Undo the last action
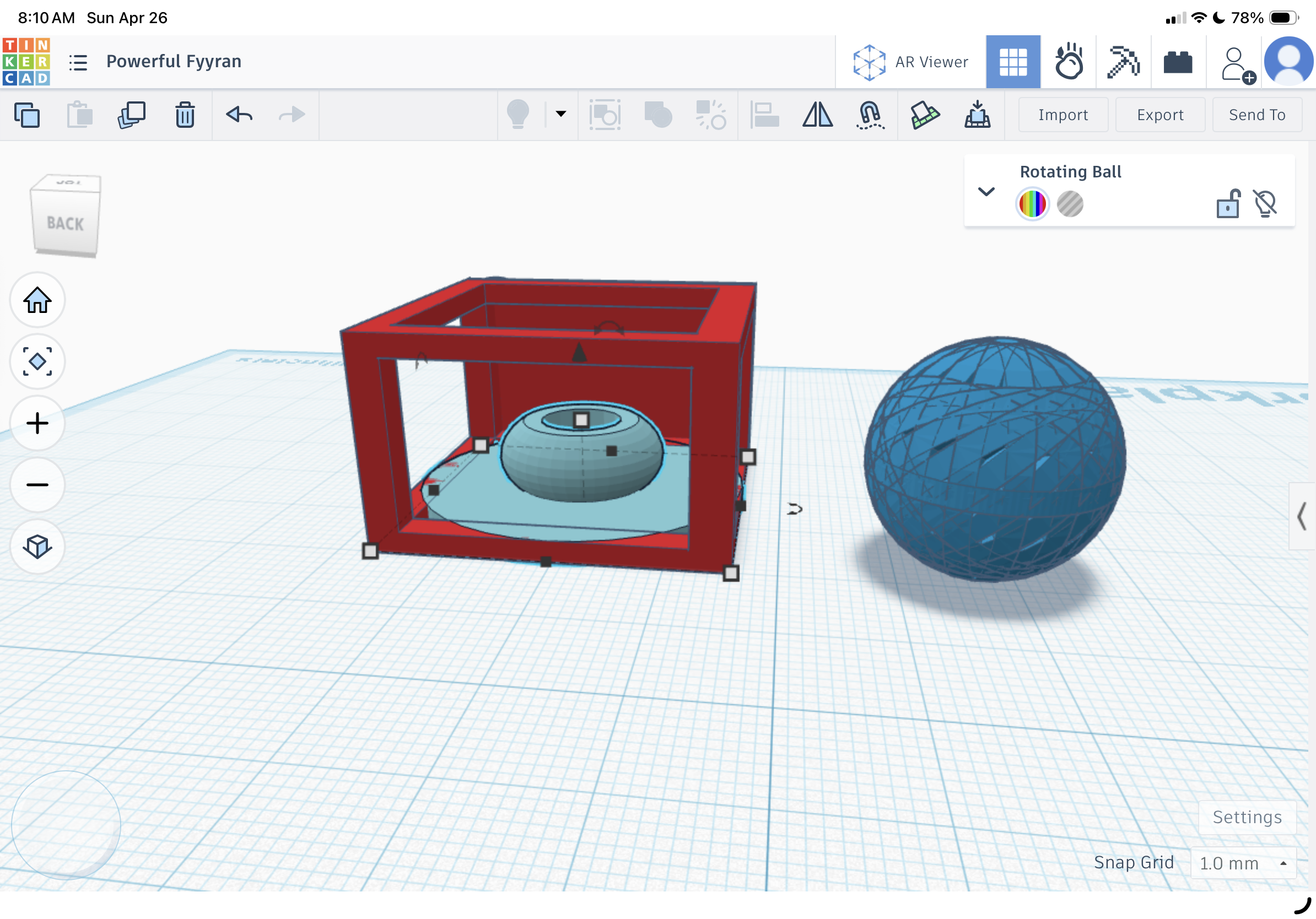Screen dimensions: 1316x919 pos(239,115)
